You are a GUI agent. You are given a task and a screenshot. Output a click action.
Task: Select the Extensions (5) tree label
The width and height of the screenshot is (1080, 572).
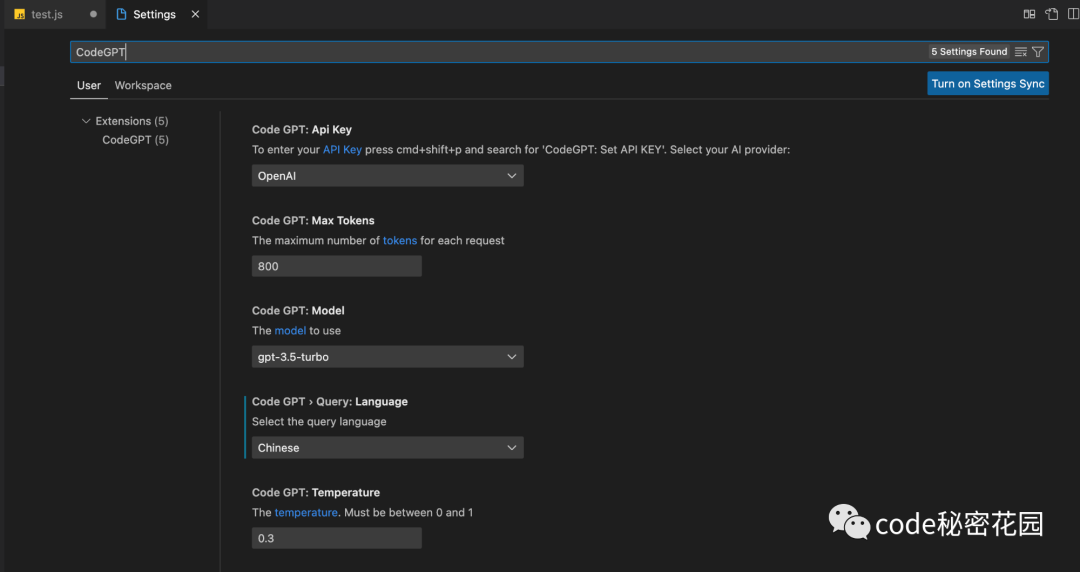coord(132,121)
